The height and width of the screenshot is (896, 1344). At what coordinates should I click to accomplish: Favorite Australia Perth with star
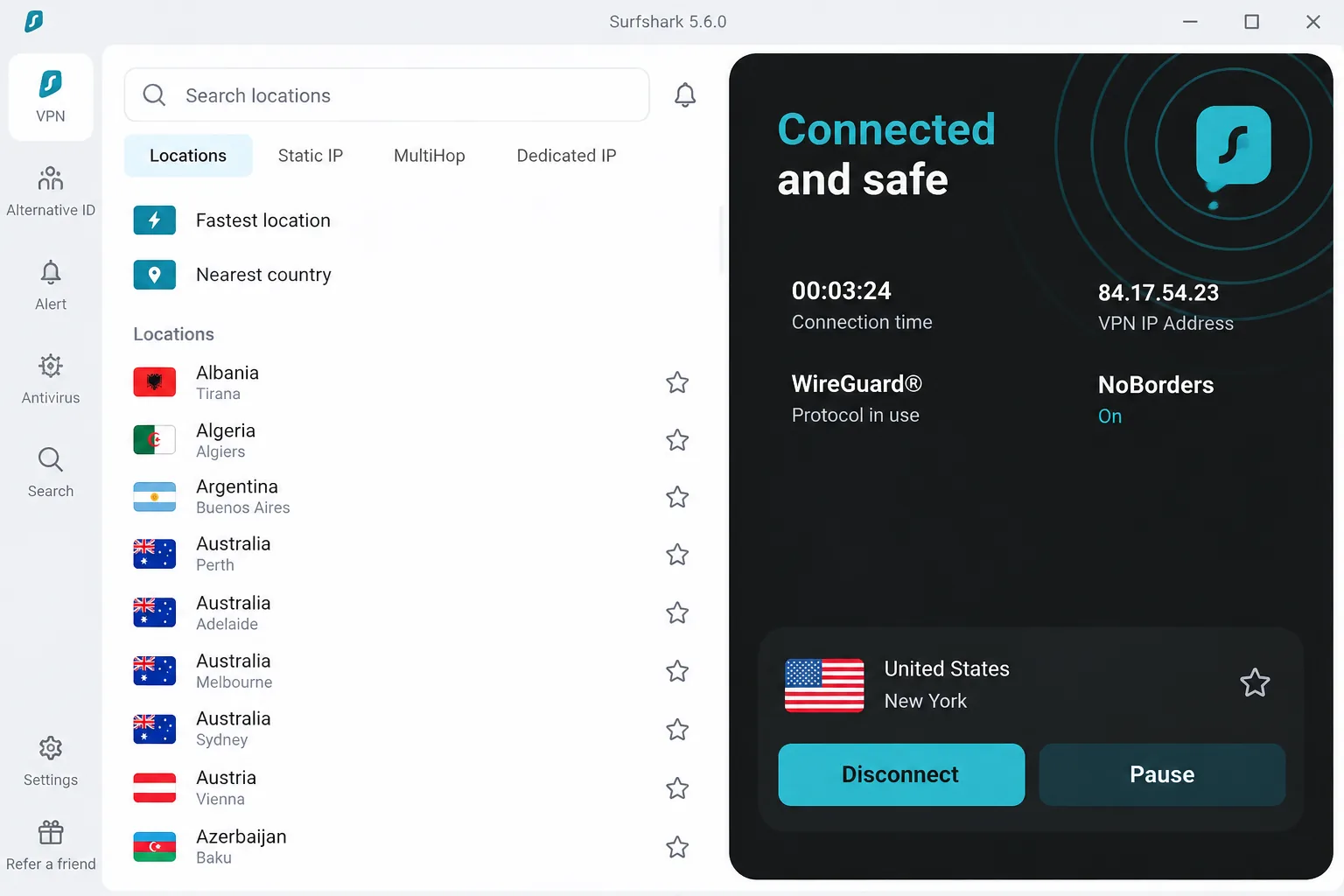click(x=677, y=555)
